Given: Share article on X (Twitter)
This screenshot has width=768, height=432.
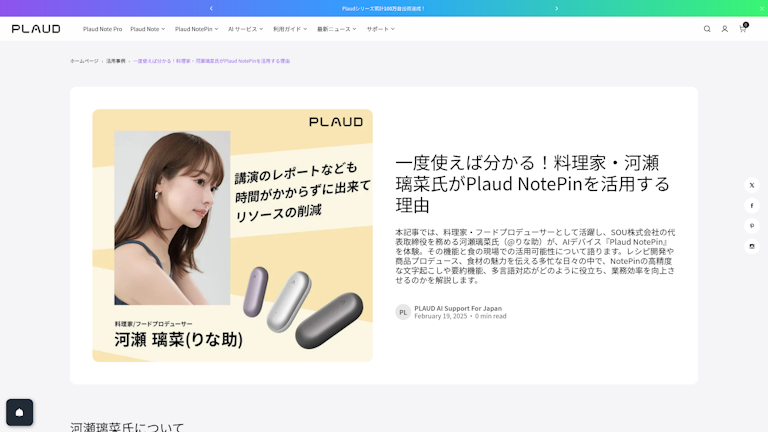Looking at the screenshot, I should pyautogui.click(x=752, y=185).
